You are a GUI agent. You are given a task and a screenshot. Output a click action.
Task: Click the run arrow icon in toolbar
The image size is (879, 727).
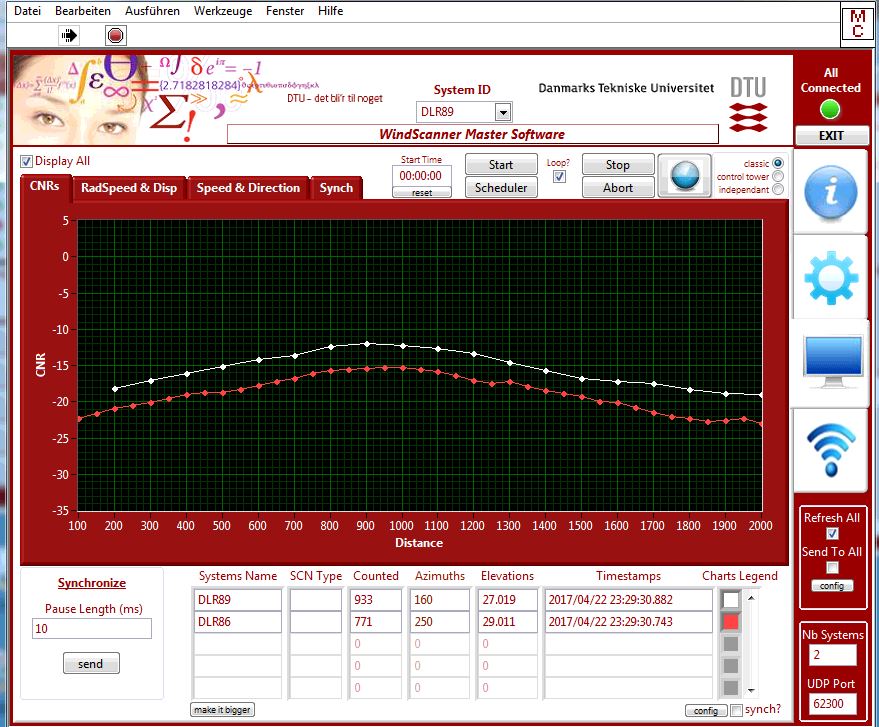point(69,35)
